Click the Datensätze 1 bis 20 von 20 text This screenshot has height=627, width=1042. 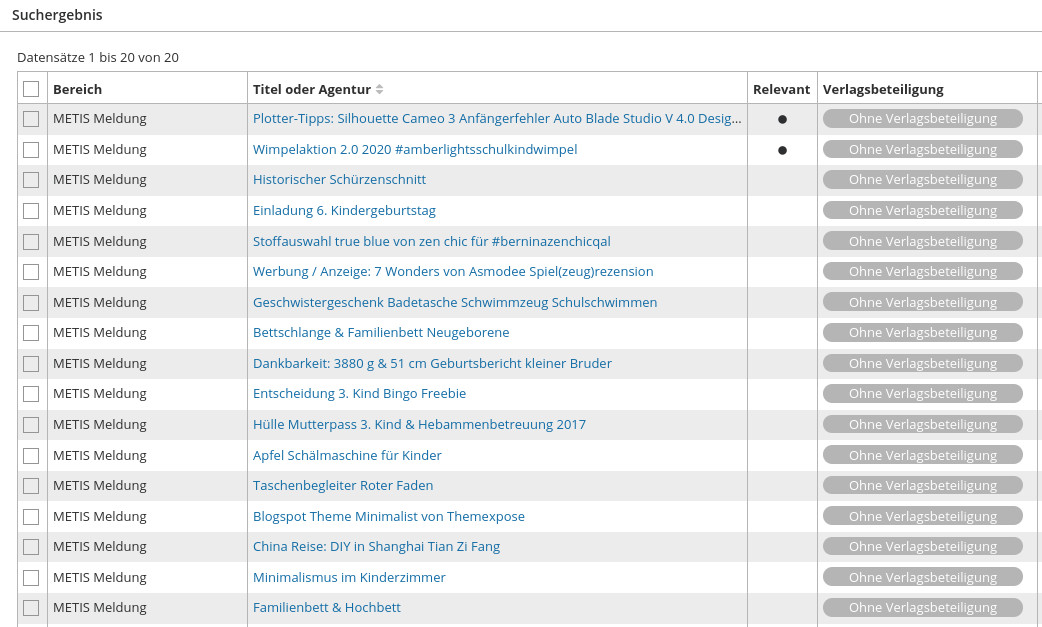tap(98, 57)
